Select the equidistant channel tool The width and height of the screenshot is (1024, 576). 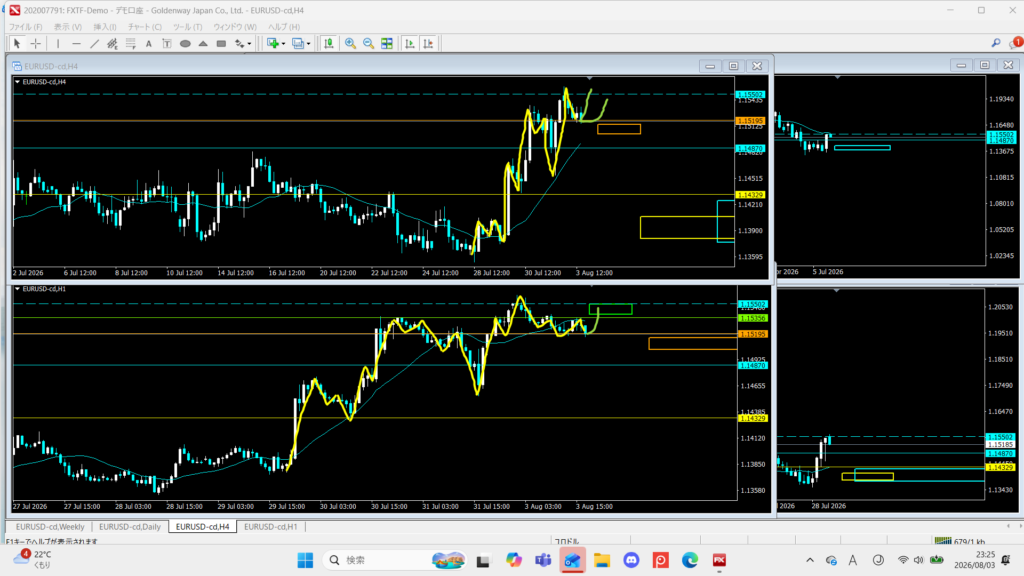(x=112, y=44)
